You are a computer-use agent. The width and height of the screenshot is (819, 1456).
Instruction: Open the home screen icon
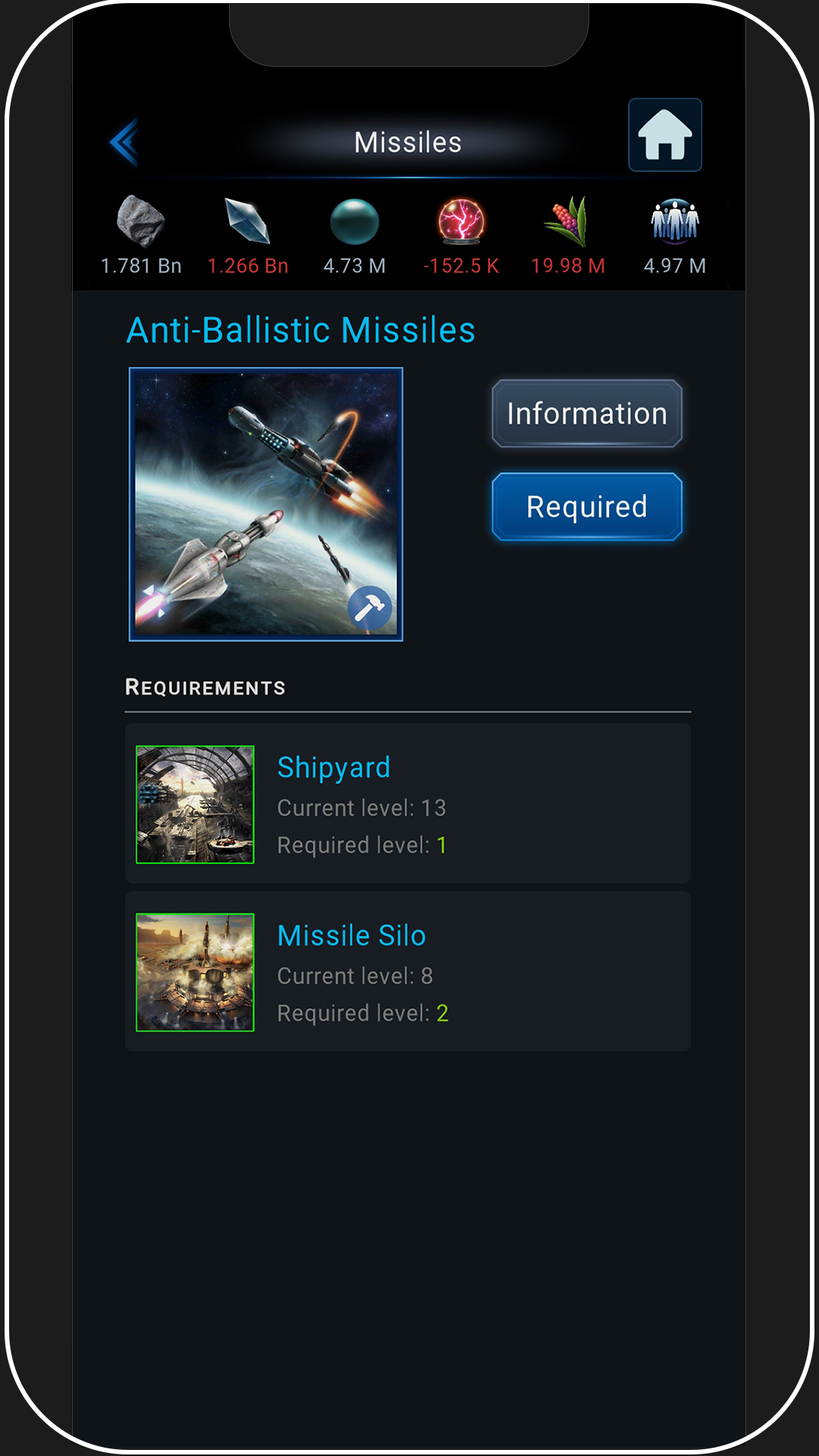665,135
